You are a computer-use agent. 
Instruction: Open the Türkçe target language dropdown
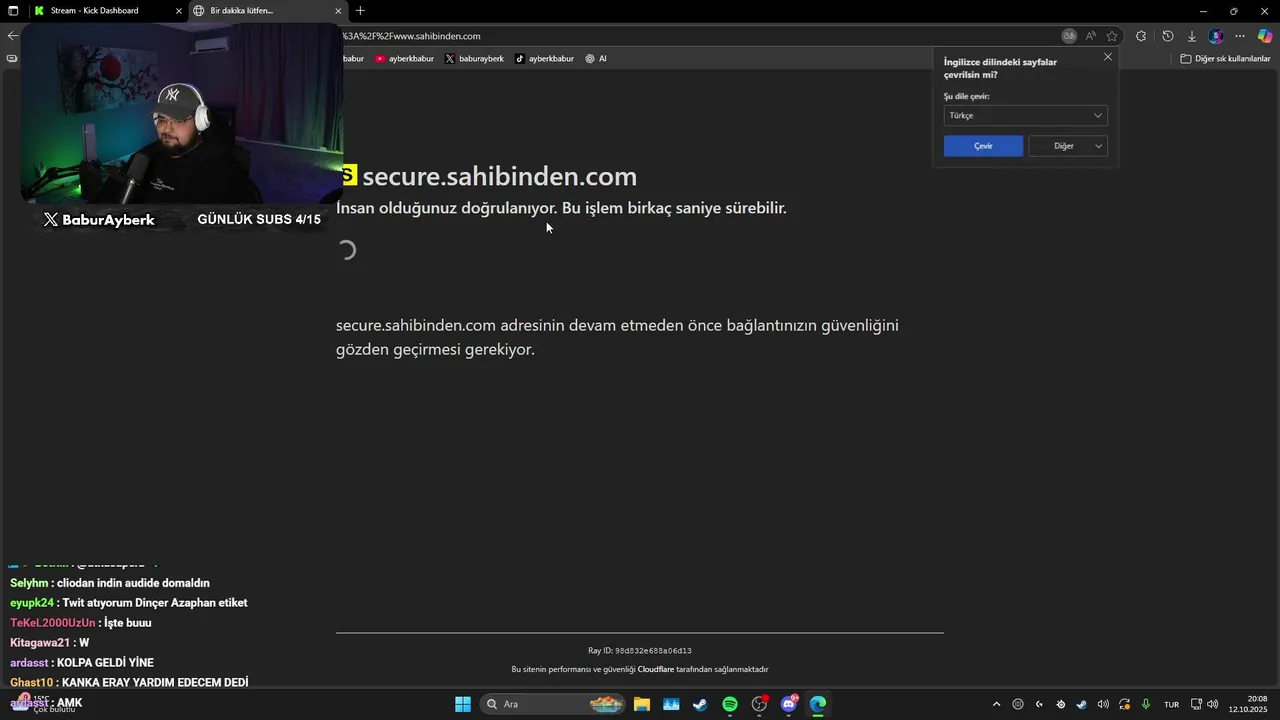click(x=1025, y=115)
